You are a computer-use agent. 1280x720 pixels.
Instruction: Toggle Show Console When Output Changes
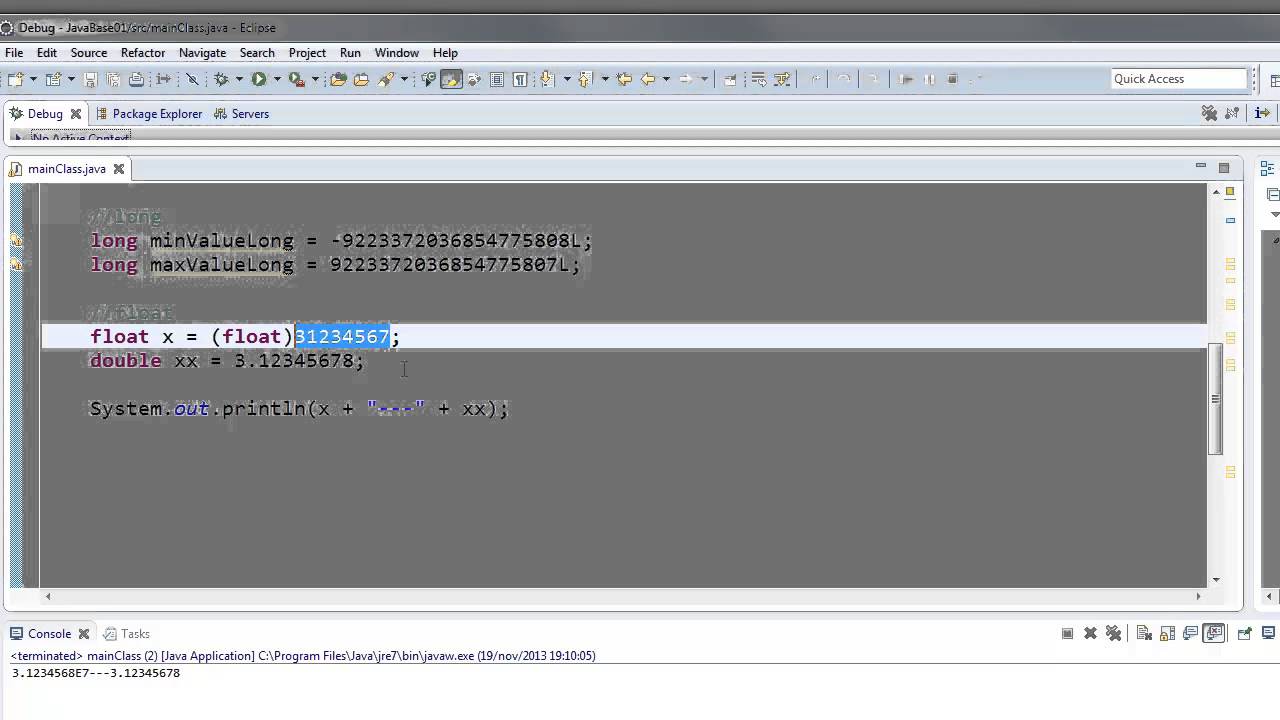[x=1191, y=633]
